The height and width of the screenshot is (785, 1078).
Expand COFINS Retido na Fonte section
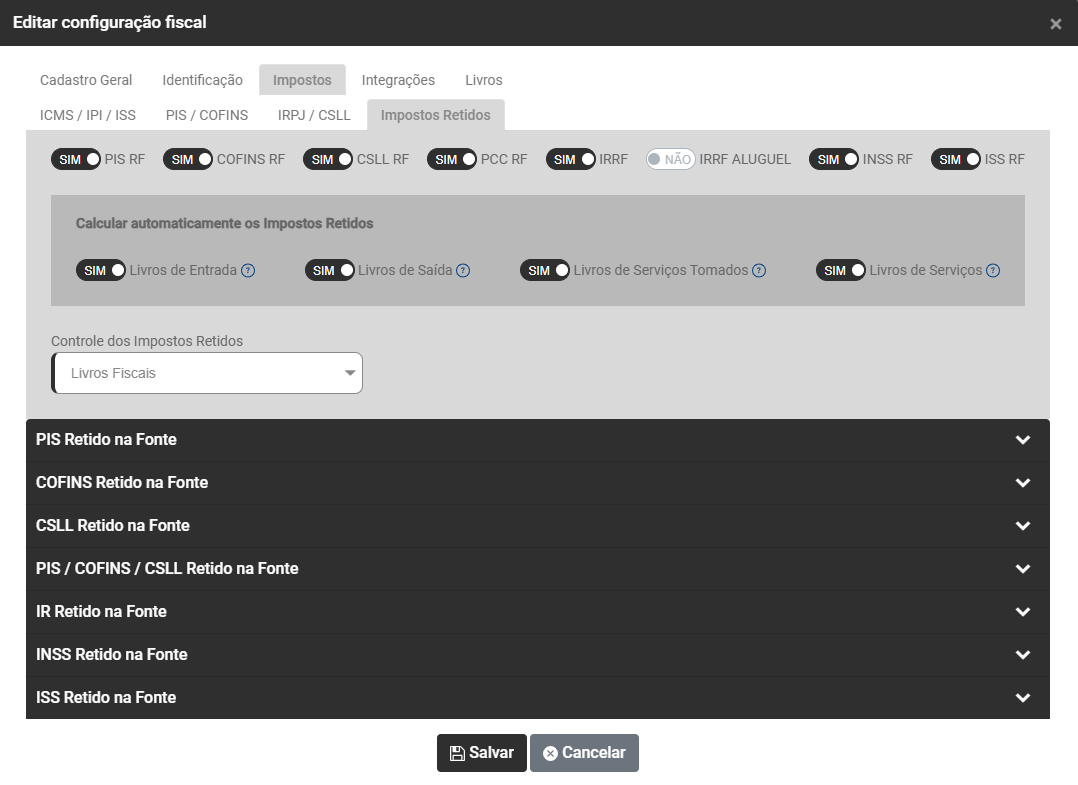click(x=537, y=483)
